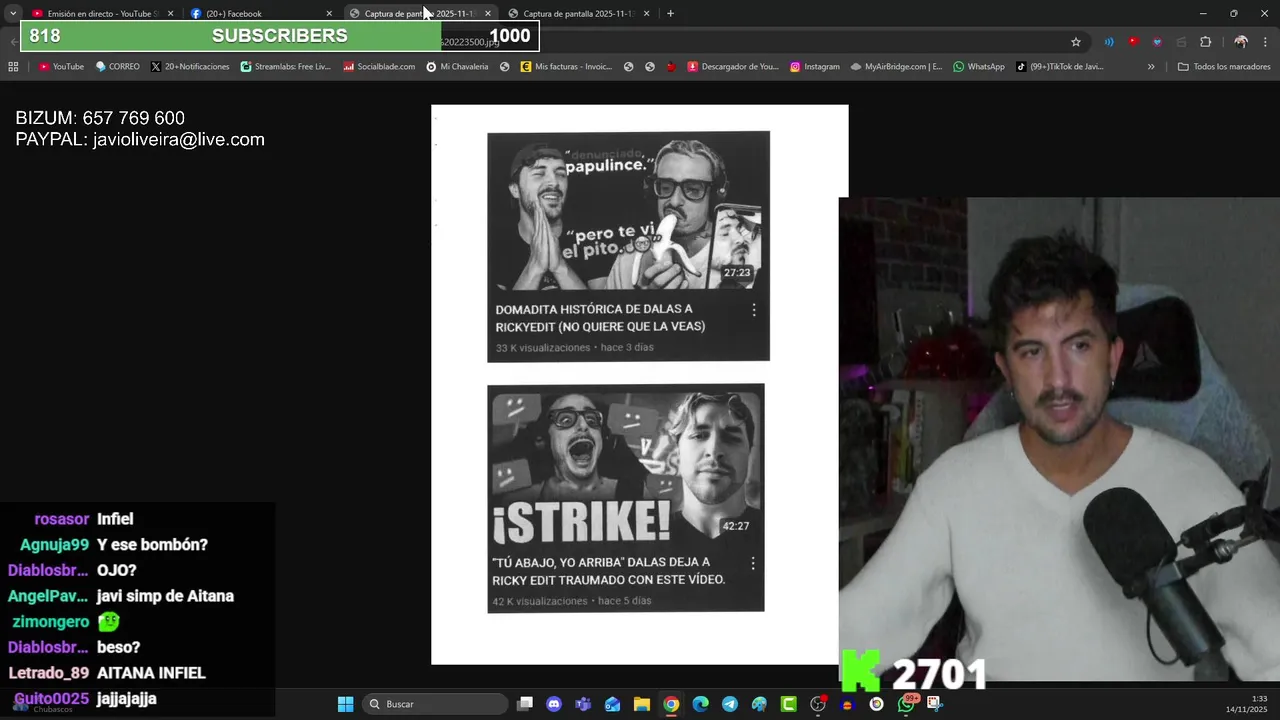This screenshot has width=1280, height=720.
Task: Expand hidden bookmarks with the » chevron
Action: point(1151,67)
